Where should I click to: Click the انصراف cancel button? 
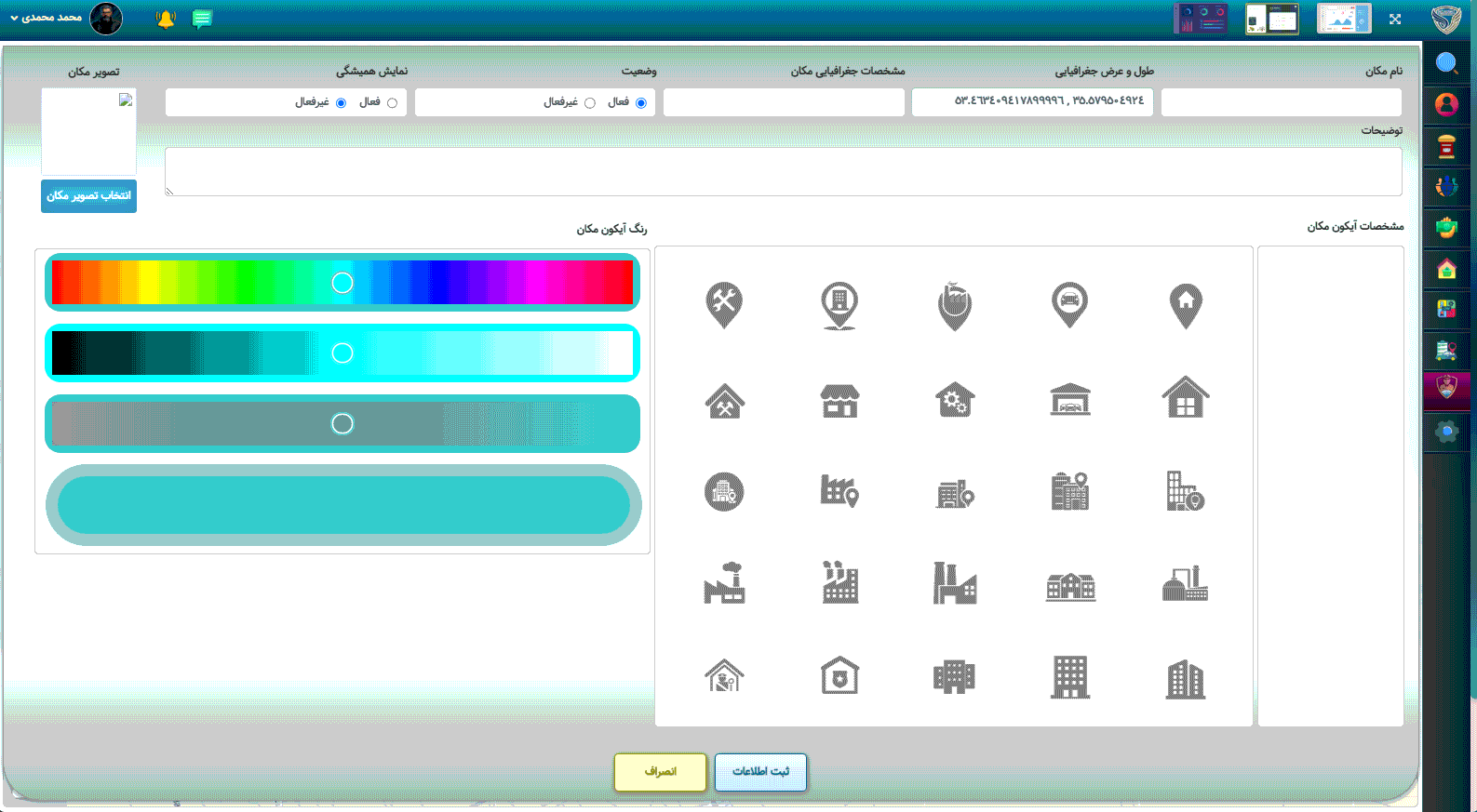coord(660,772)
